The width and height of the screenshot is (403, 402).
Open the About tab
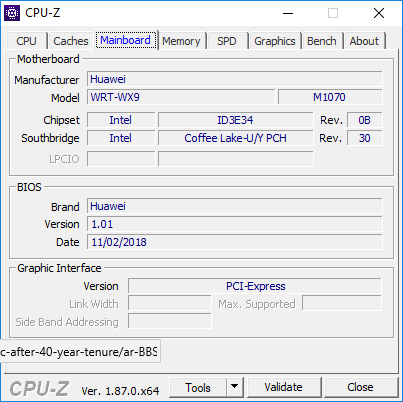[x=364, y=41]
